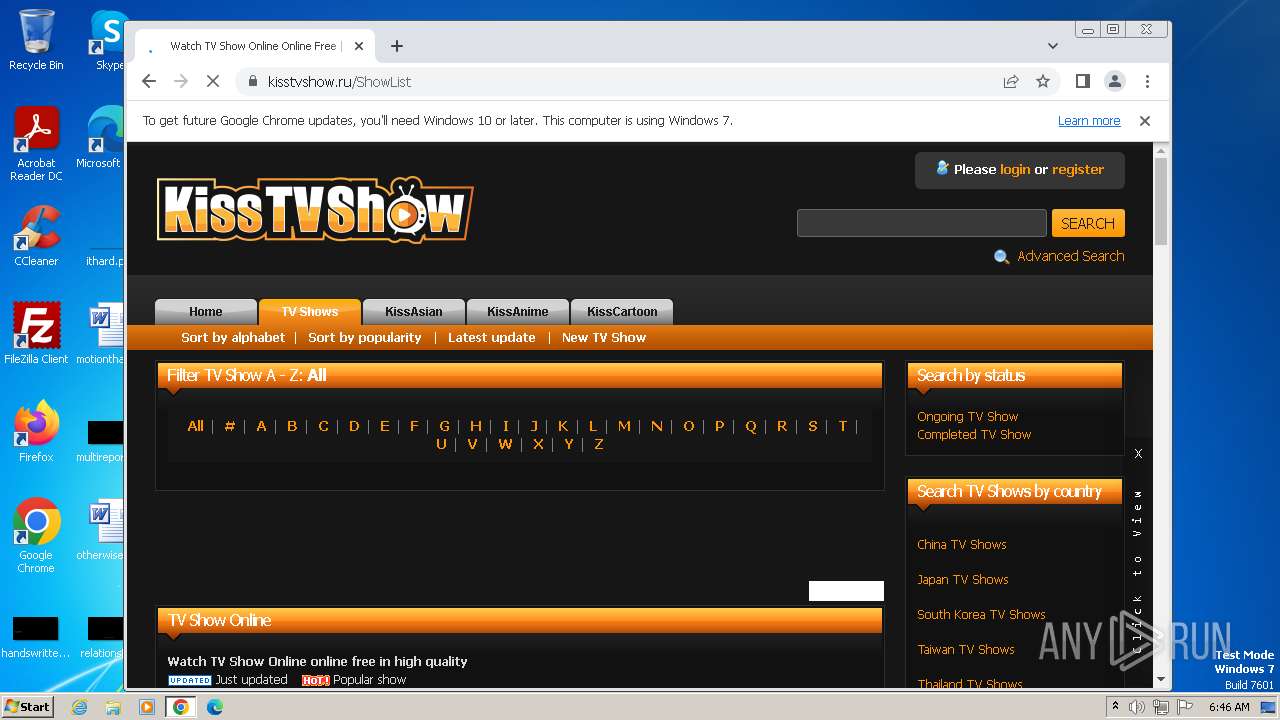Open New TV Show submenu item
1280x720 pixels.
point(604,338)
